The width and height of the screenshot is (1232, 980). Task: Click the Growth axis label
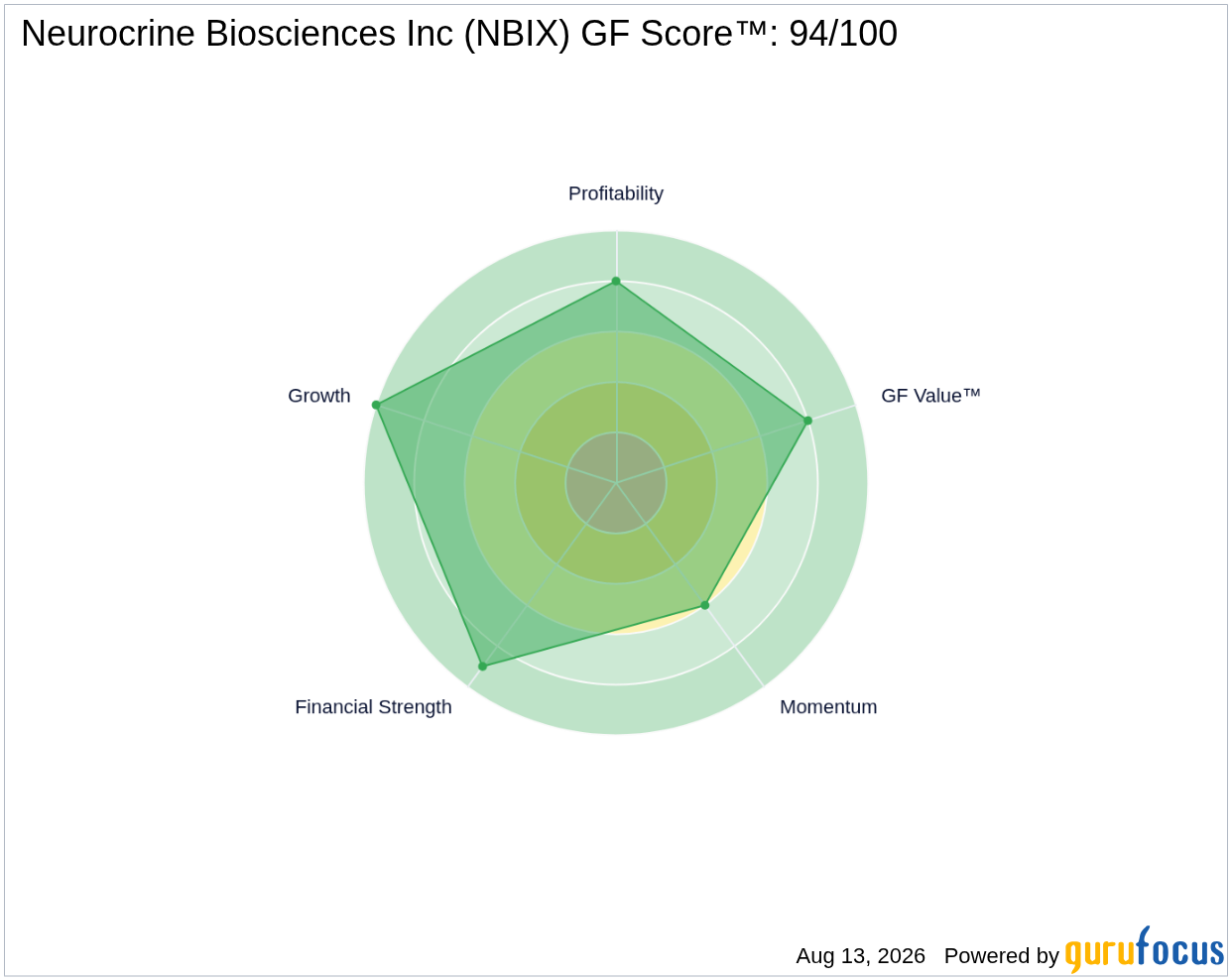click(x=319, y=396)
